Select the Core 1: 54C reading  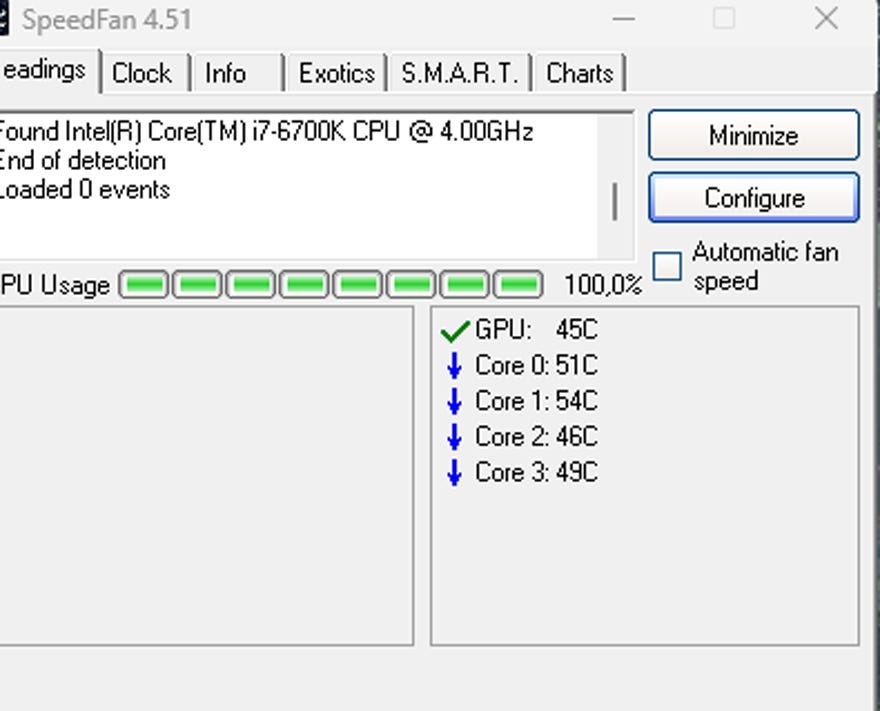[537, 401]
